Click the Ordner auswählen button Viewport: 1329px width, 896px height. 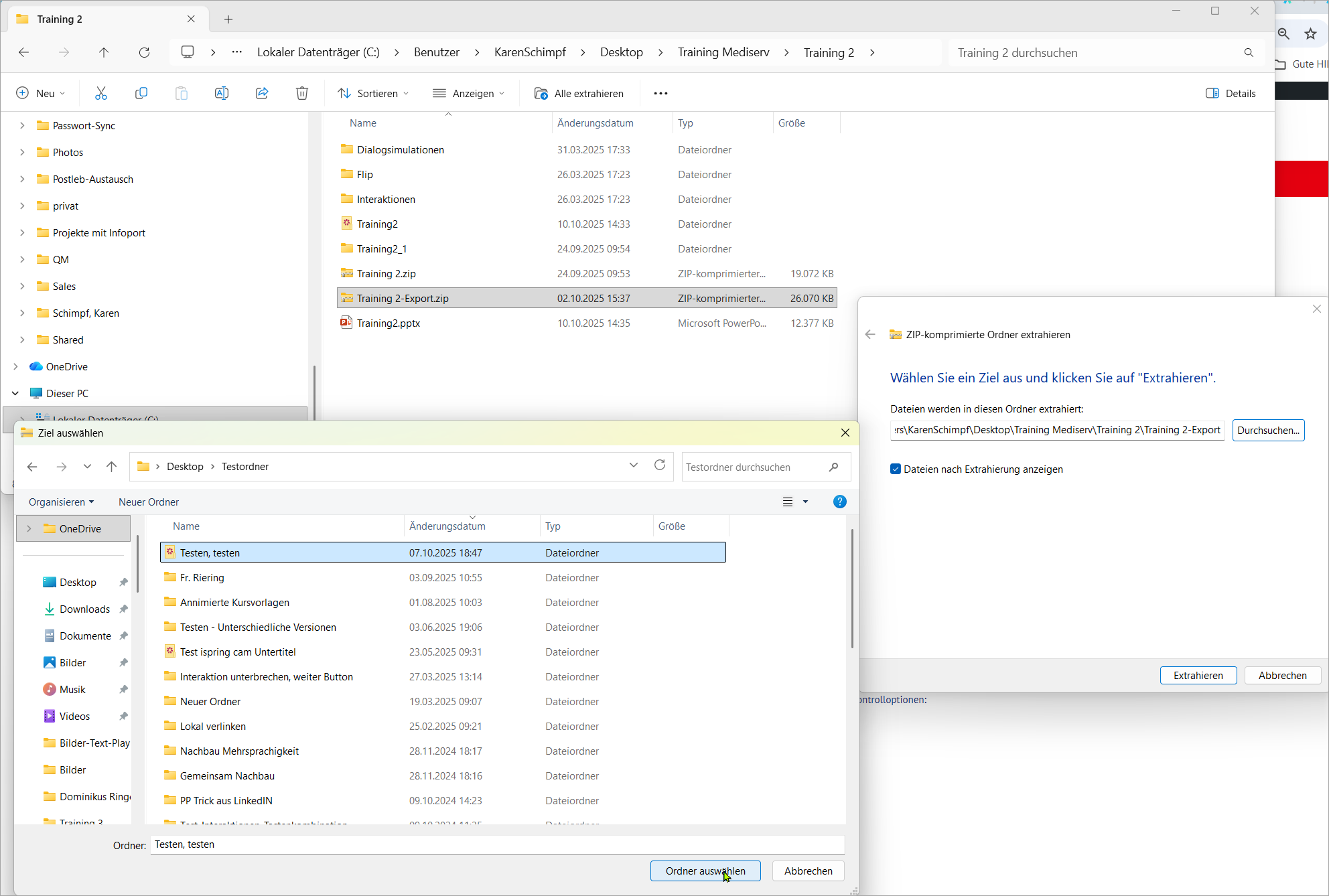pyautogui.click(x=705, y=871)
